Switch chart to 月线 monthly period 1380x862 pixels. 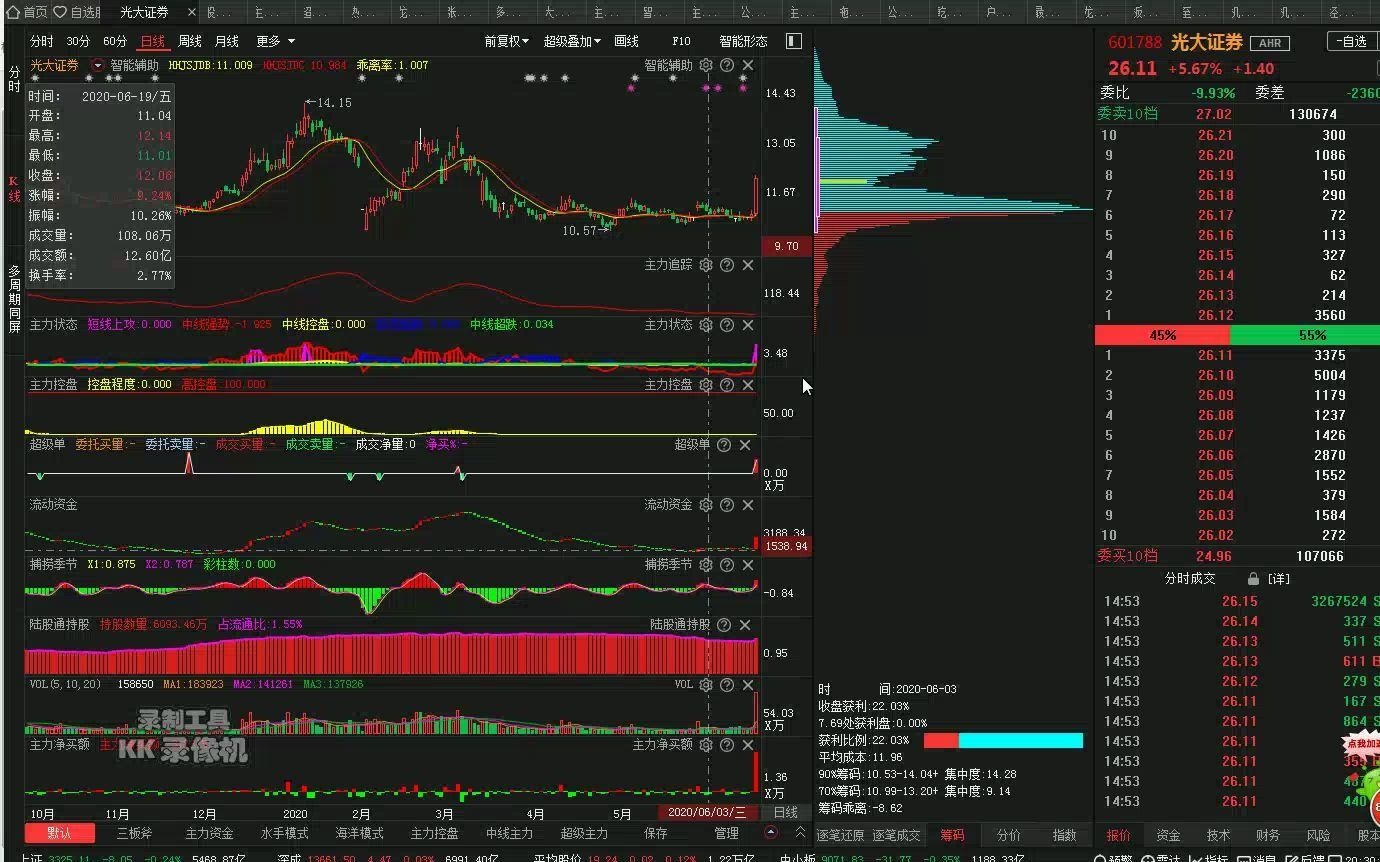coord(227,41)
